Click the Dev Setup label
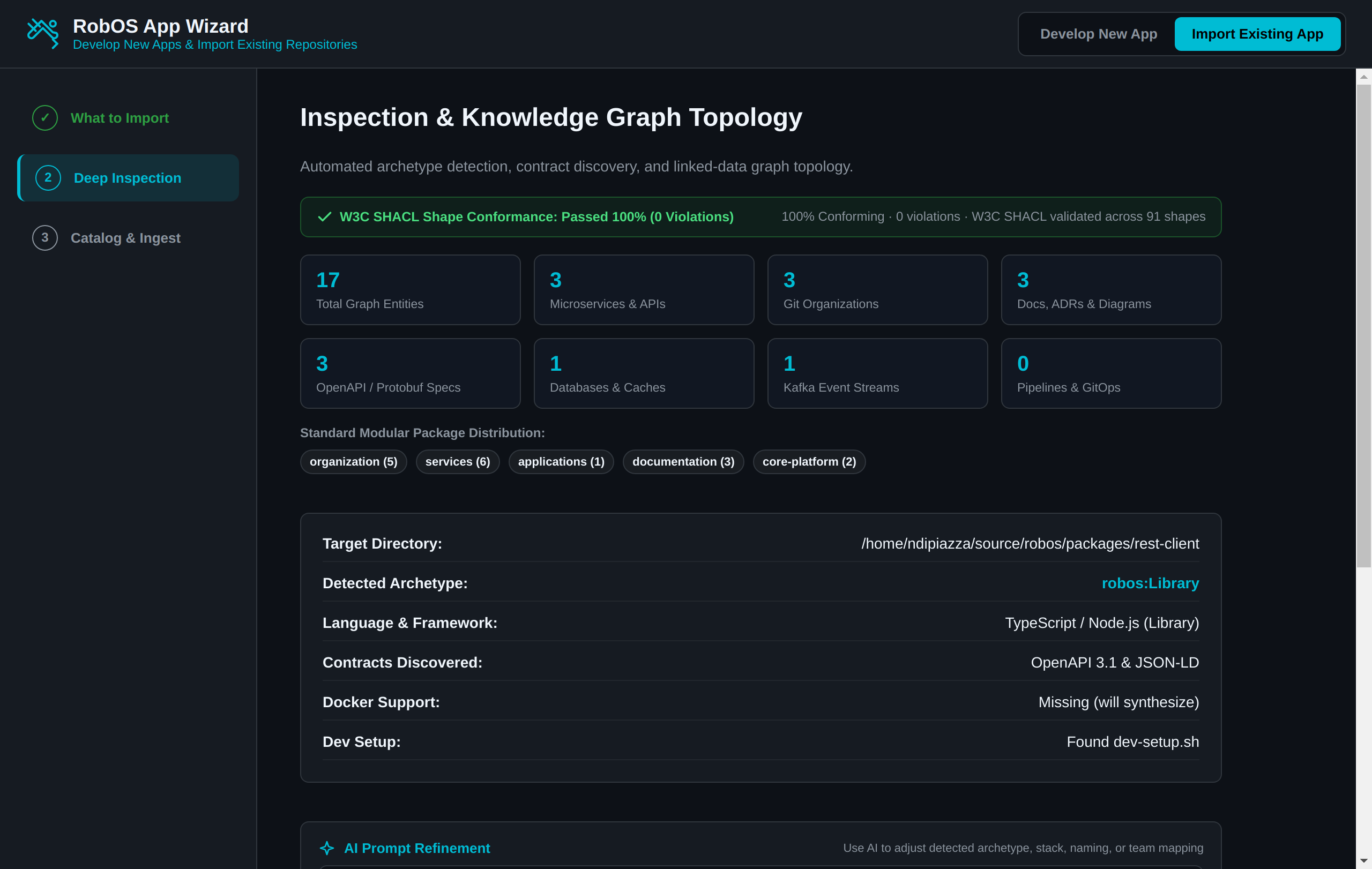 click(361, 742)
